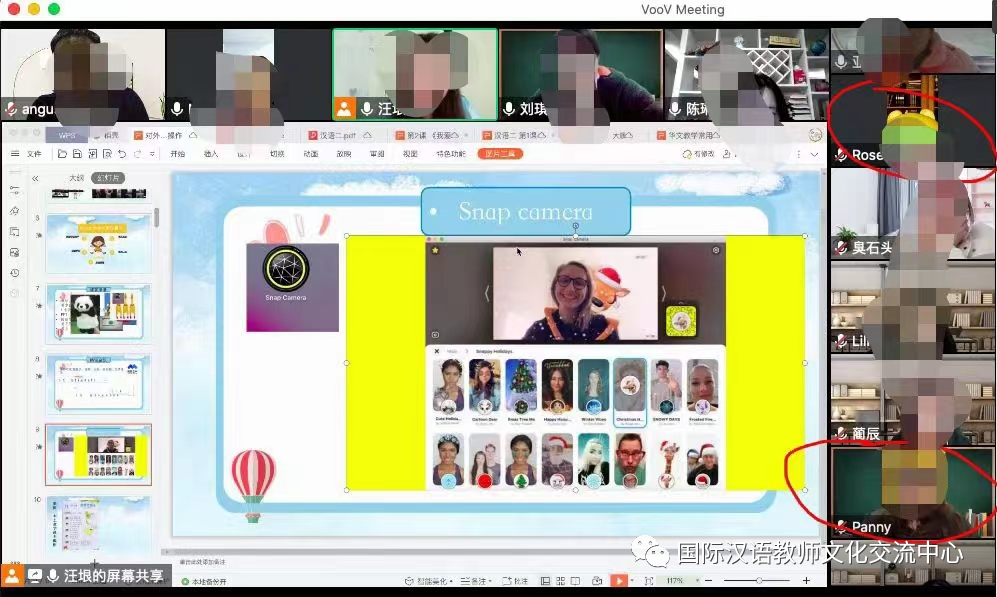Toggle microphone on 刘 participant tile
Screen dimensions: 997x597
(509, 109)
